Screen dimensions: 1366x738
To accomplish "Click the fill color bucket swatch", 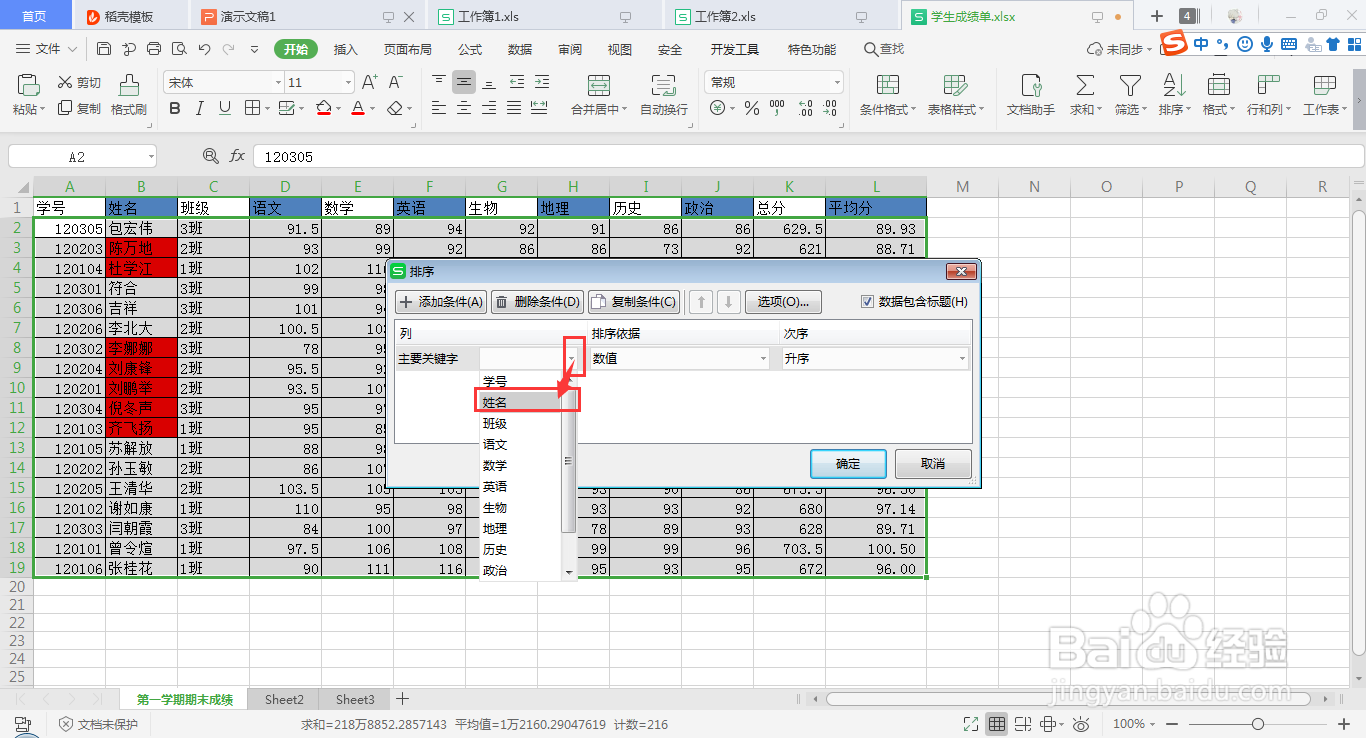I will (323, 108).
